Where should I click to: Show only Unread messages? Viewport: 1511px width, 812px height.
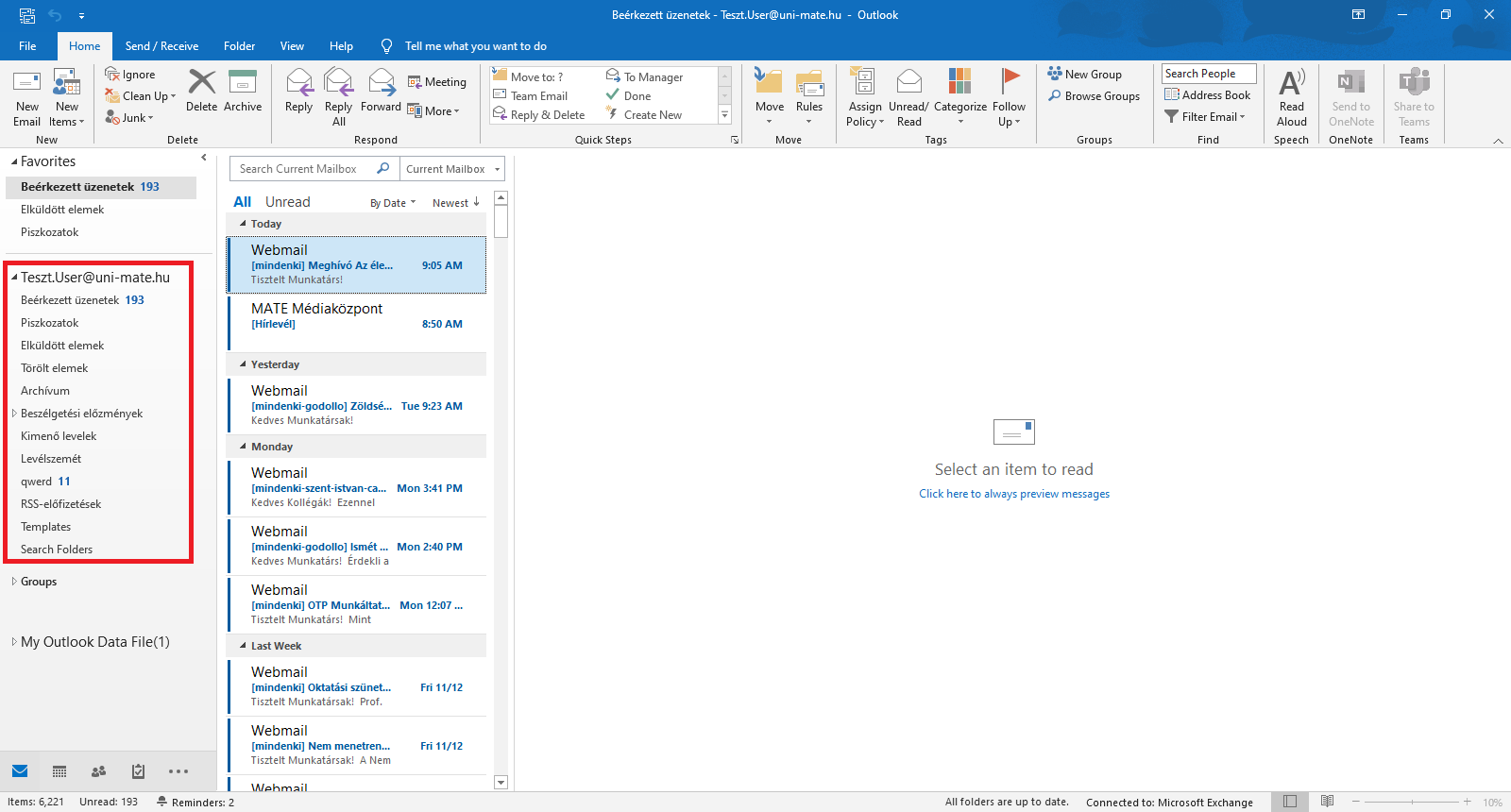[287, 202]
